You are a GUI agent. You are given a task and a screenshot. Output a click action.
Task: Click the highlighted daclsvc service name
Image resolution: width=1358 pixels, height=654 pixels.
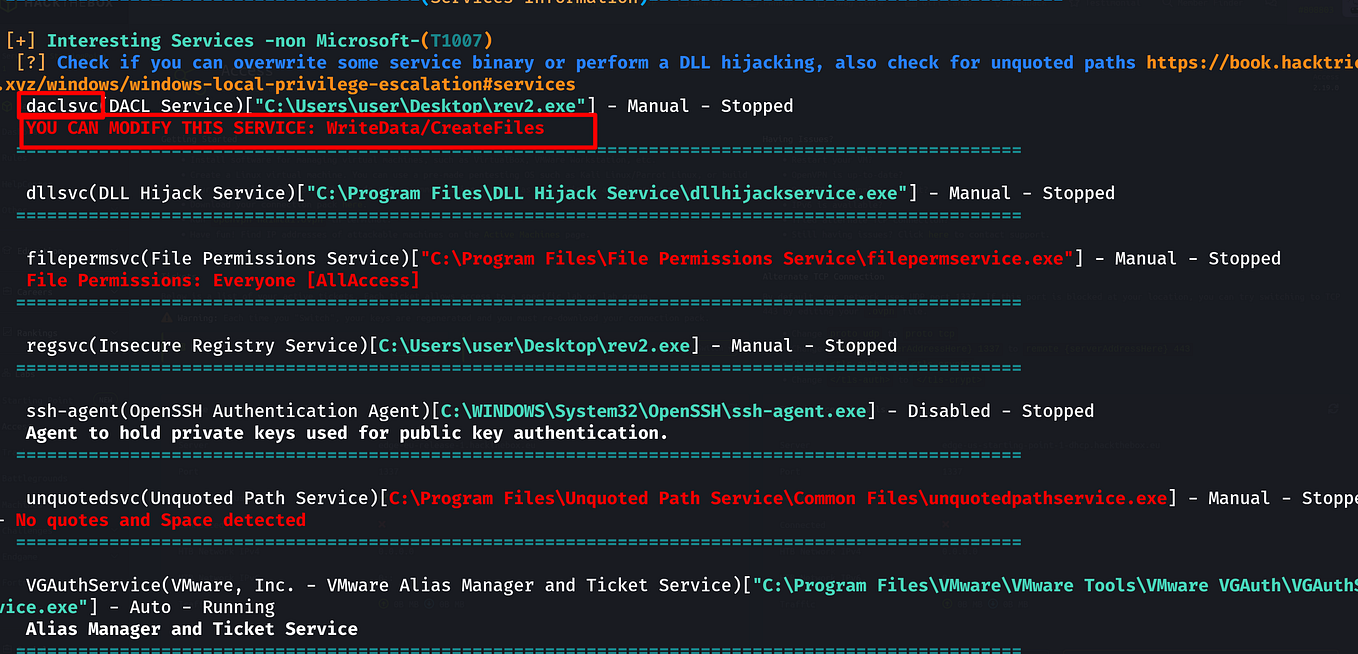62,105
